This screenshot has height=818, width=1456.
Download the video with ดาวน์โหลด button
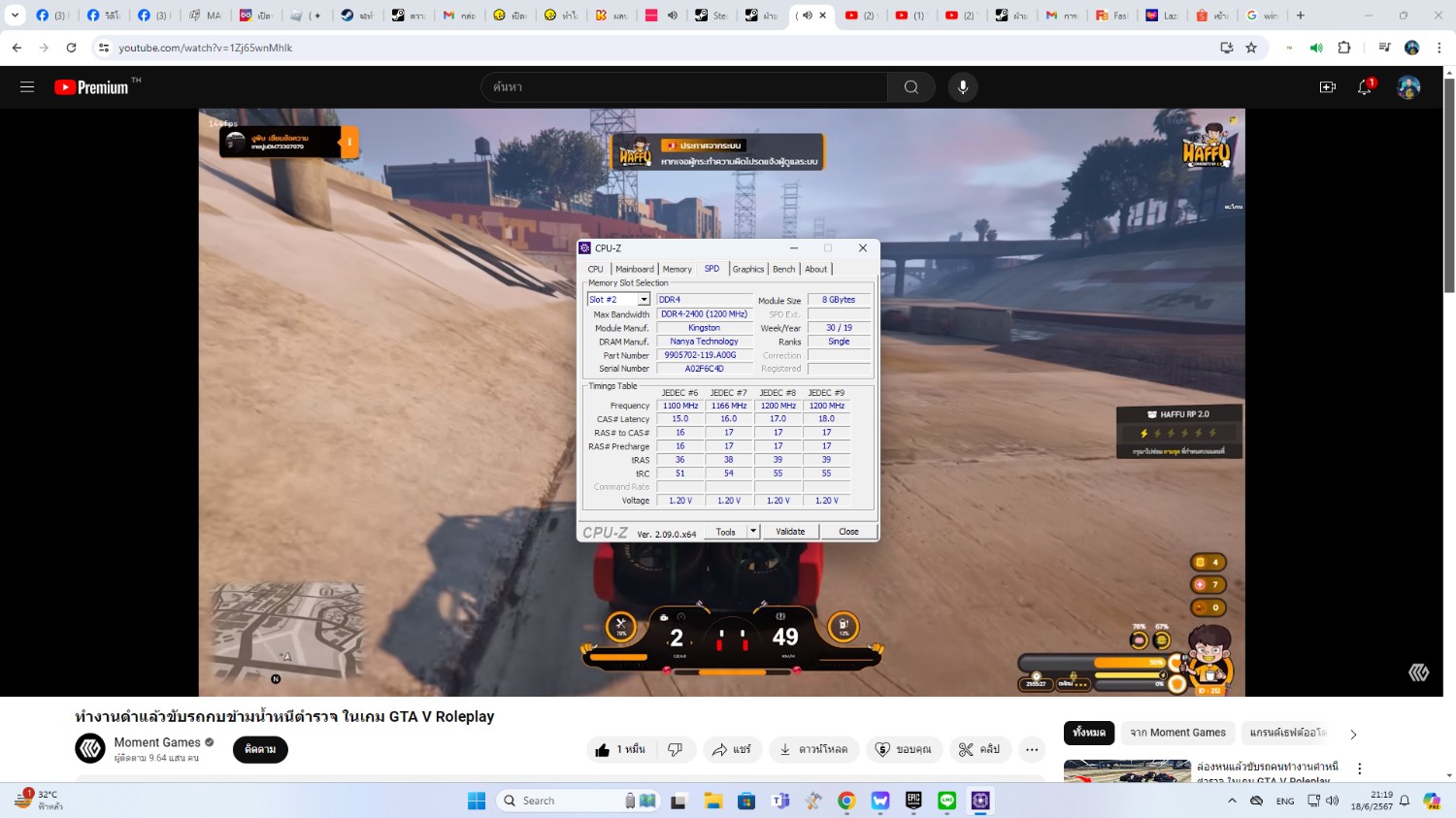pyautogui.click(x=813, y=749)
